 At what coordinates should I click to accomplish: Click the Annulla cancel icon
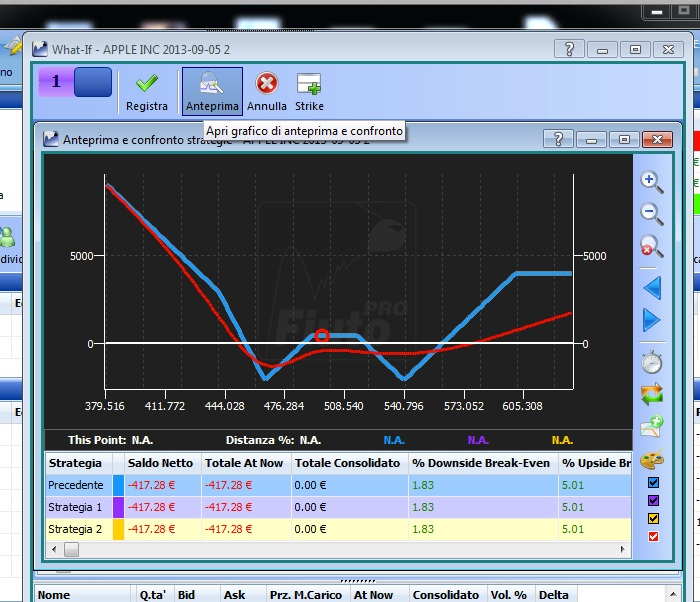267,83
